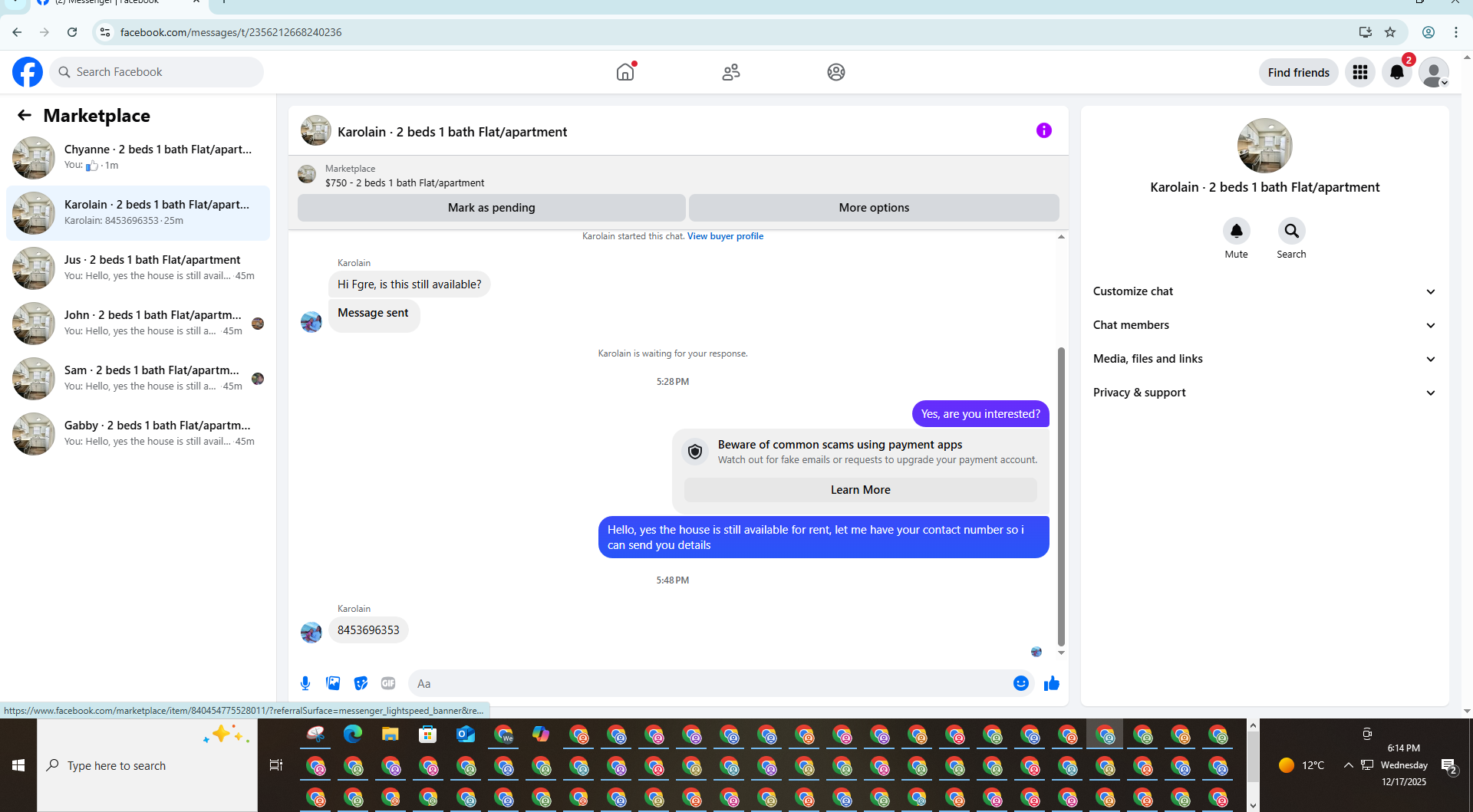The height and width of the screenshot is (812, 1473).
Task: Open notifications bell with 2 alerts
Action: (1397, 72)
